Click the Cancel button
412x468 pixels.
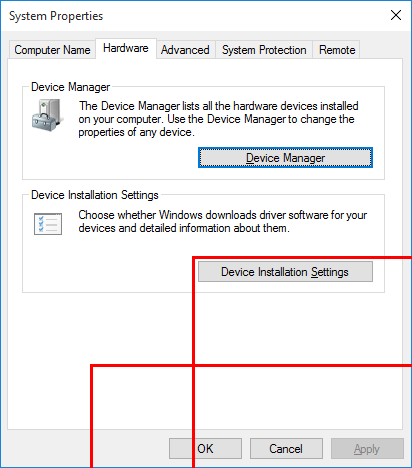click(x=286, y=449)
